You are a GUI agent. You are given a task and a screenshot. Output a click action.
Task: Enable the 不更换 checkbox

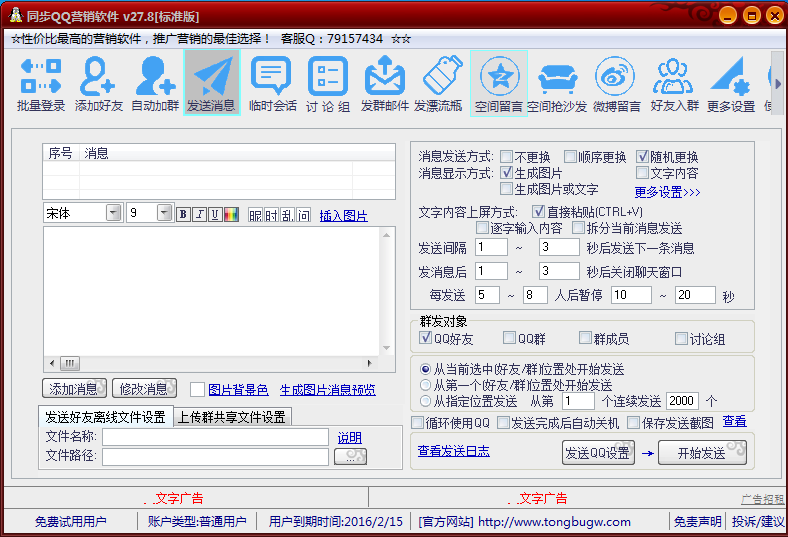coord(507,156)
